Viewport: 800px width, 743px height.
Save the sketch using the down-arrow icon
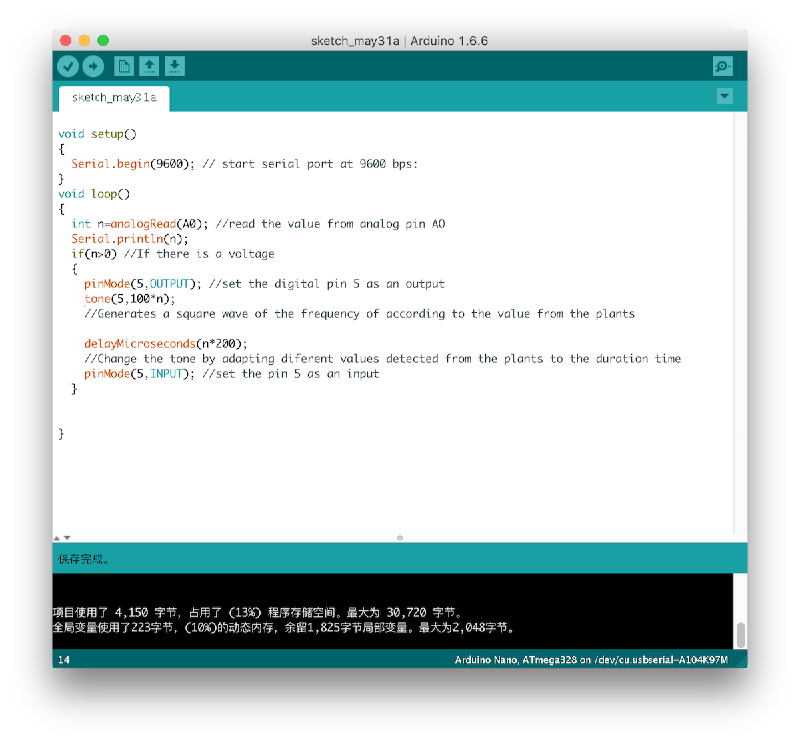(175, 66)
